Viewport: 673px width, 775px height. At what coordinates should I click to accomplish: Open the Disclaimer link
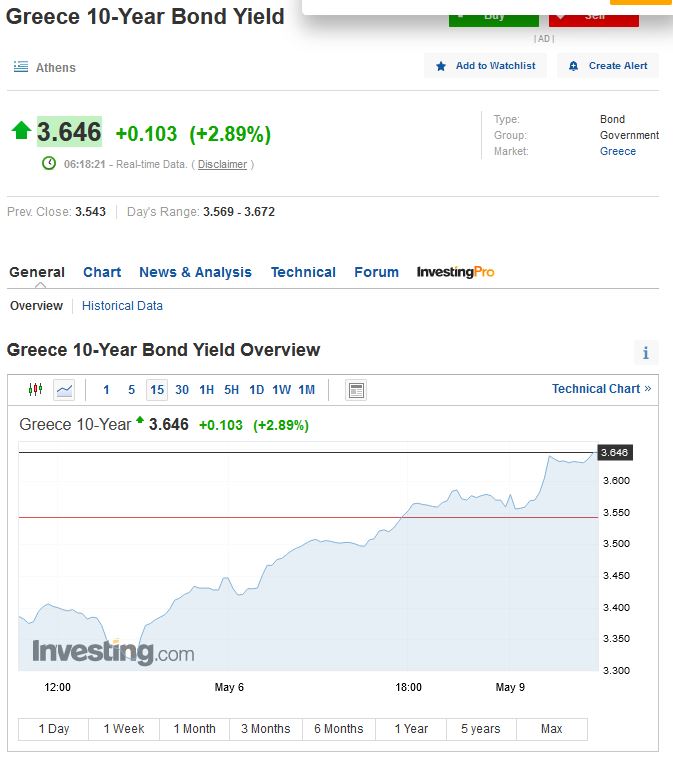click(222, 164)
